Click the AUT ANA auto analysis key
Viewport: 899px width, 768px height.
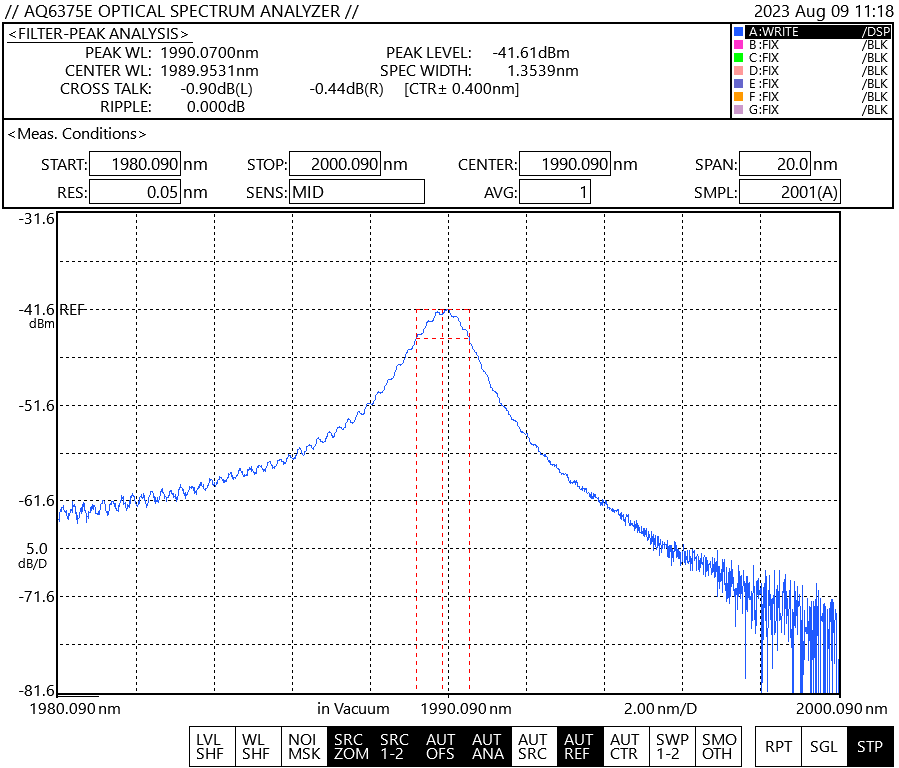487,746
